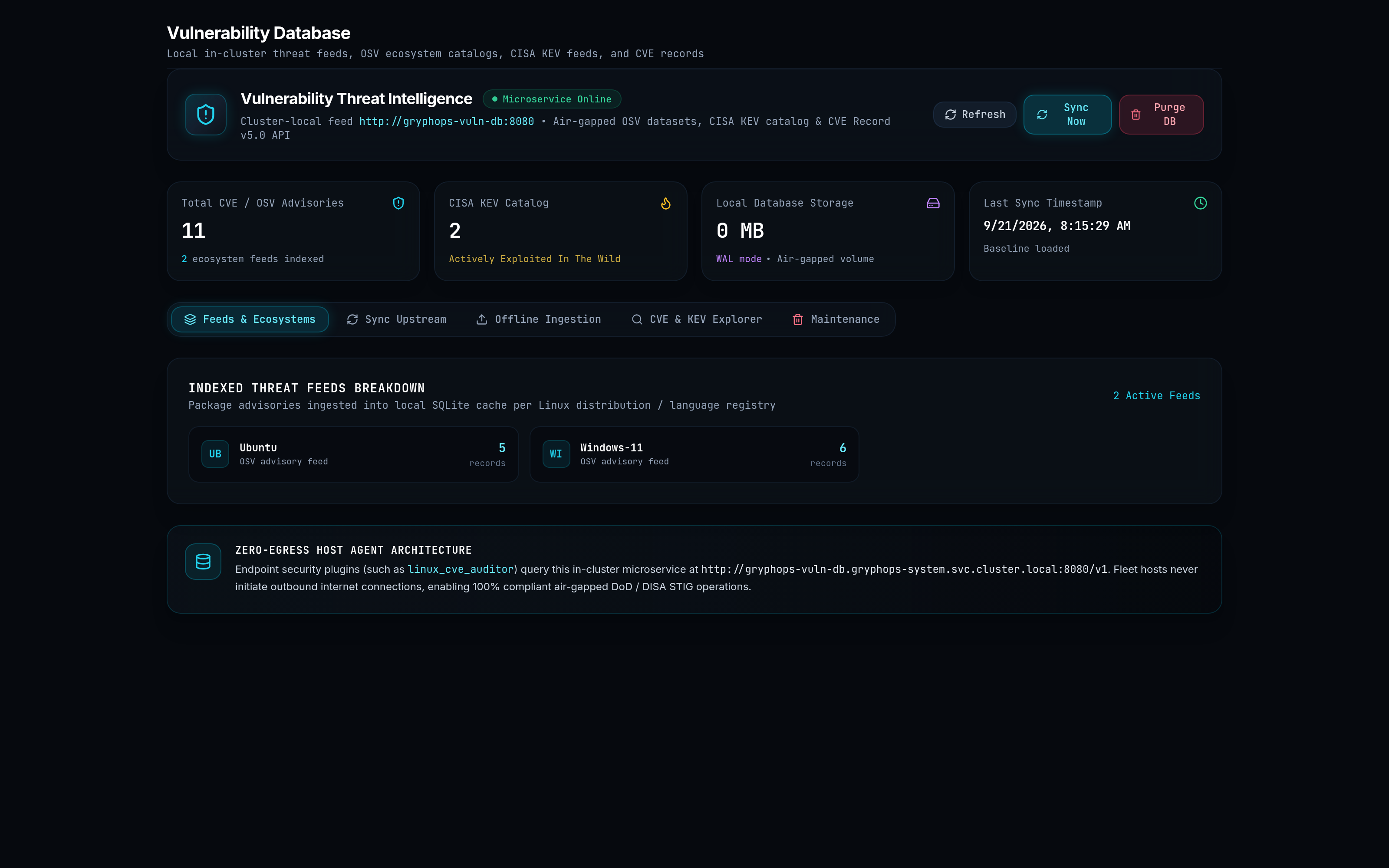Click the shield alert icon beside Vulnerability Threat Intelligence

pyautogui.click(x=205, y=114)
